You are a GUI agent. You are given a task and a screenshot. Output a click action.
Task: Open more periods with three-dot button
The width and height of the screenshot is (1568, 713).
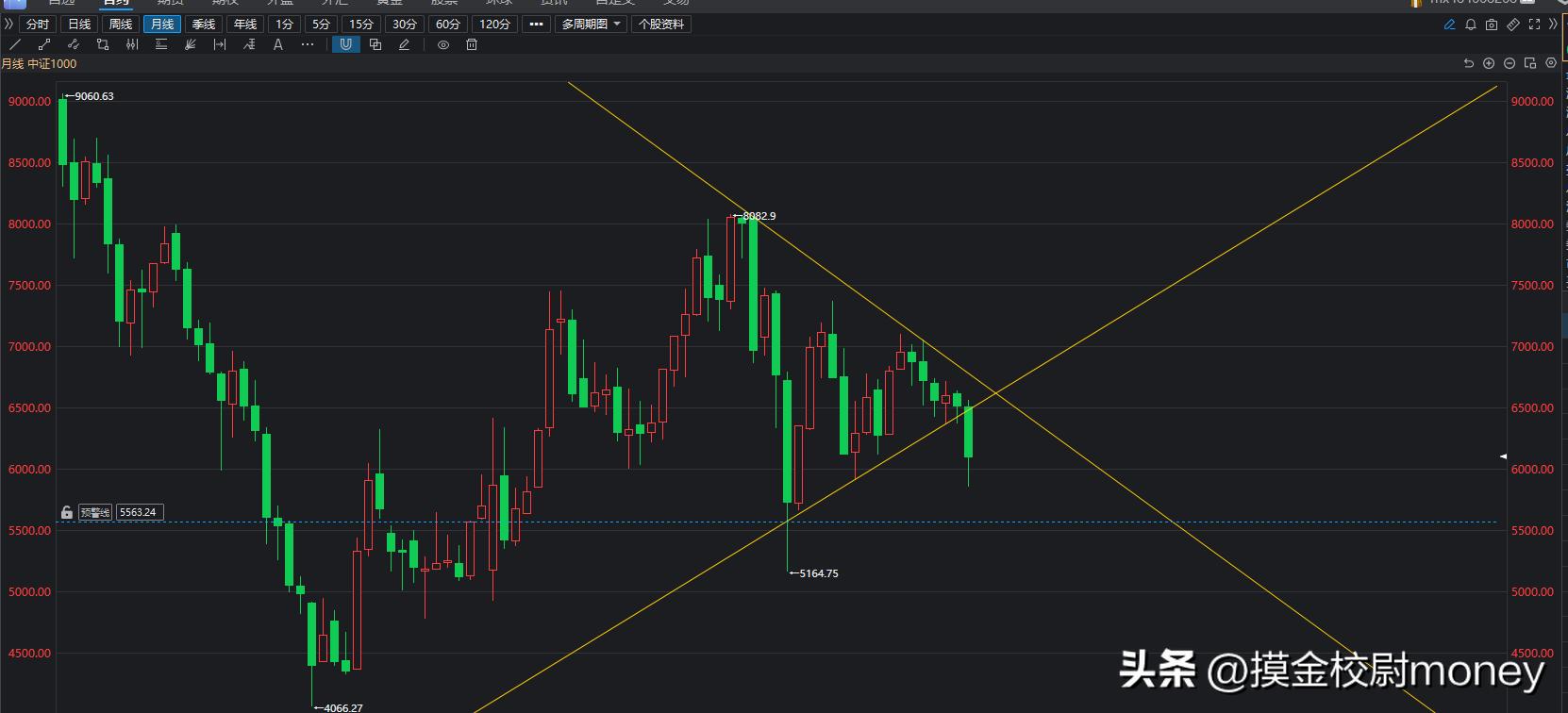click(536, 24)
